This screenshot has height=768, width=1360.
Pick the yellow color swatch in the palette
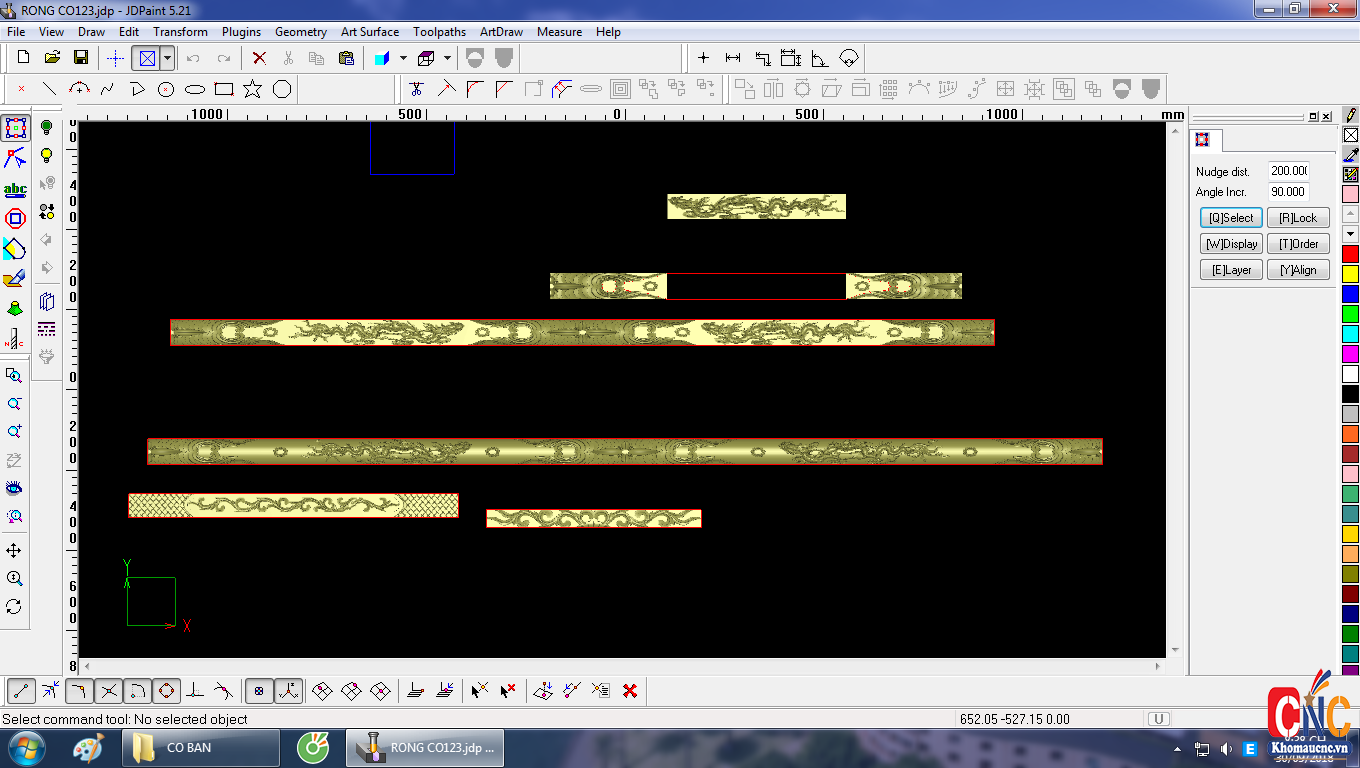pos(1350,274)
